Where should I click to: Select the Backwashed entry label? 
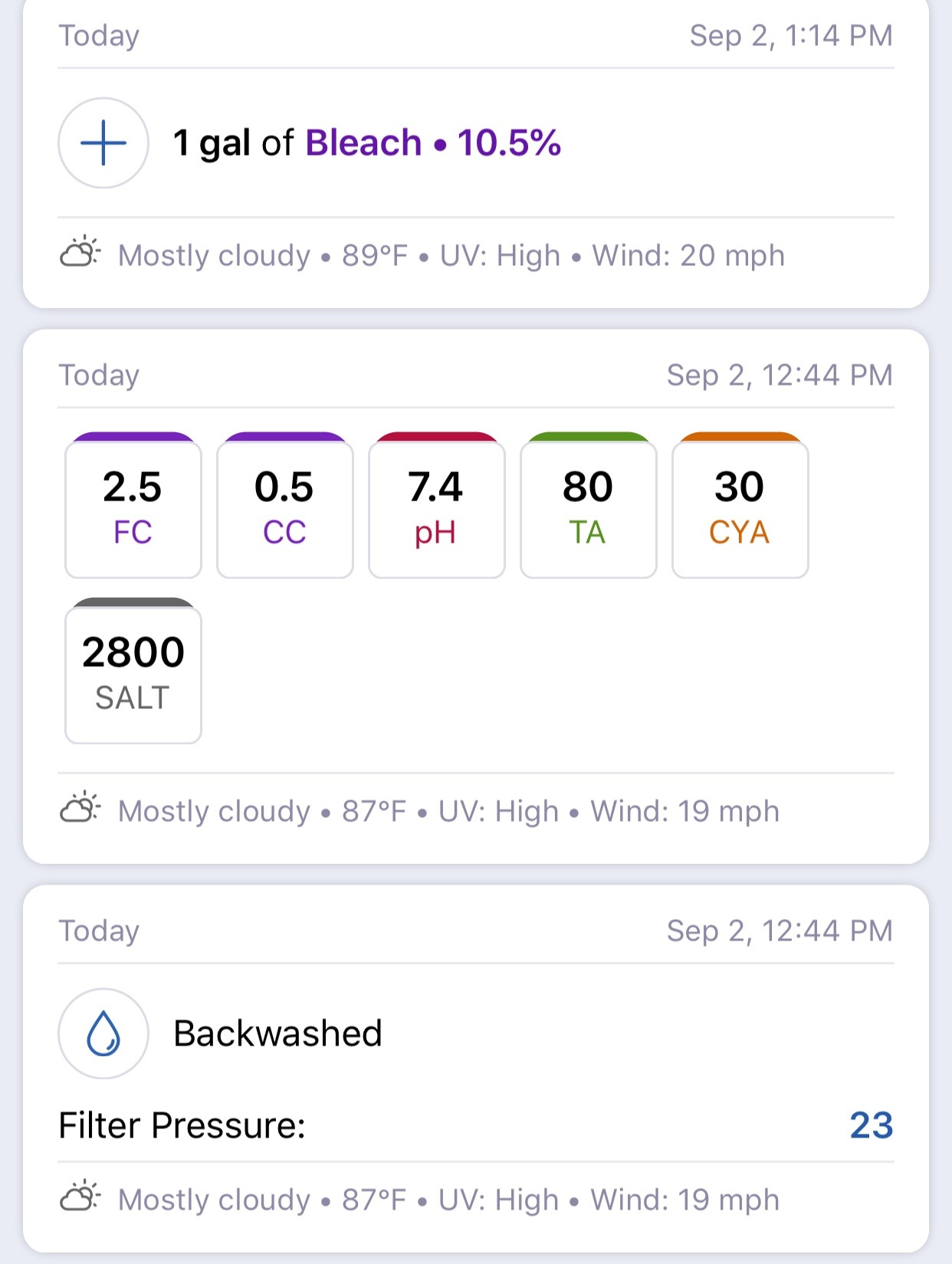(277, 1033)
